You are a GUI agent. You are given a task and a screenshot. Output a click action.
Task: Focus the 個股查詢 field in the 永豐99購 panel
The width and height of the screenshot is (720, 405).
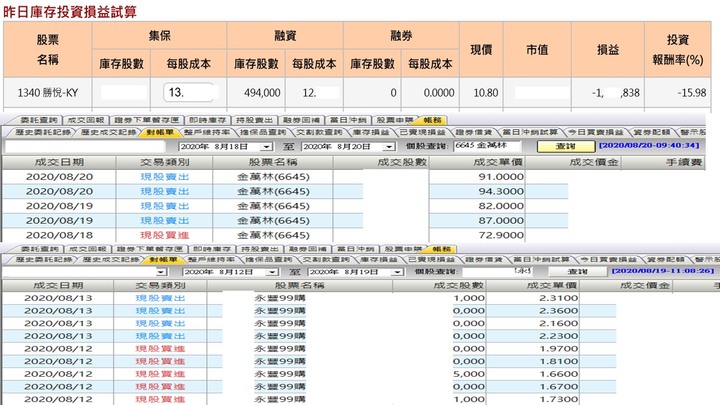[497, 271]
